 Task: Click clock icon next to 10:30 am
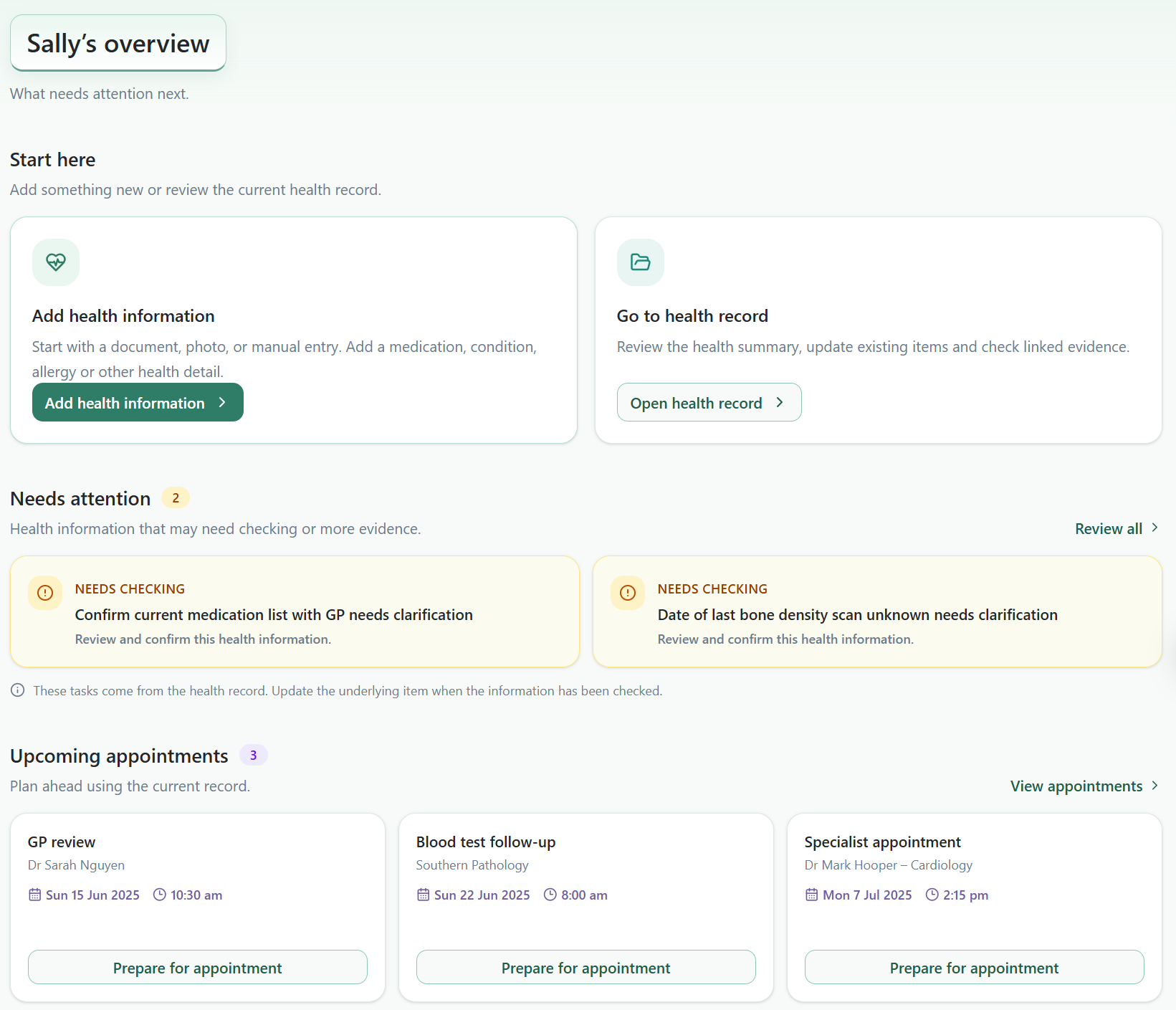[160, 895]
